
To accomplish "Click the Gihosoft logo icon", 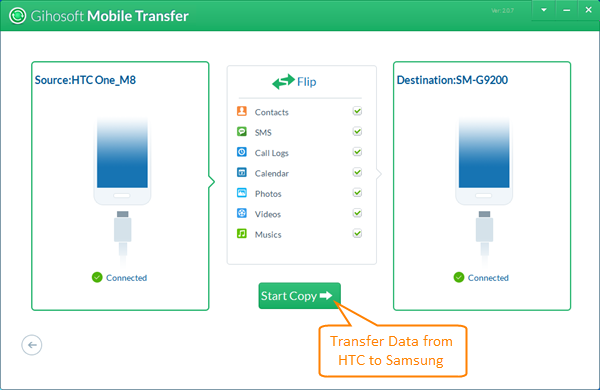I will (x=17, y=16).
